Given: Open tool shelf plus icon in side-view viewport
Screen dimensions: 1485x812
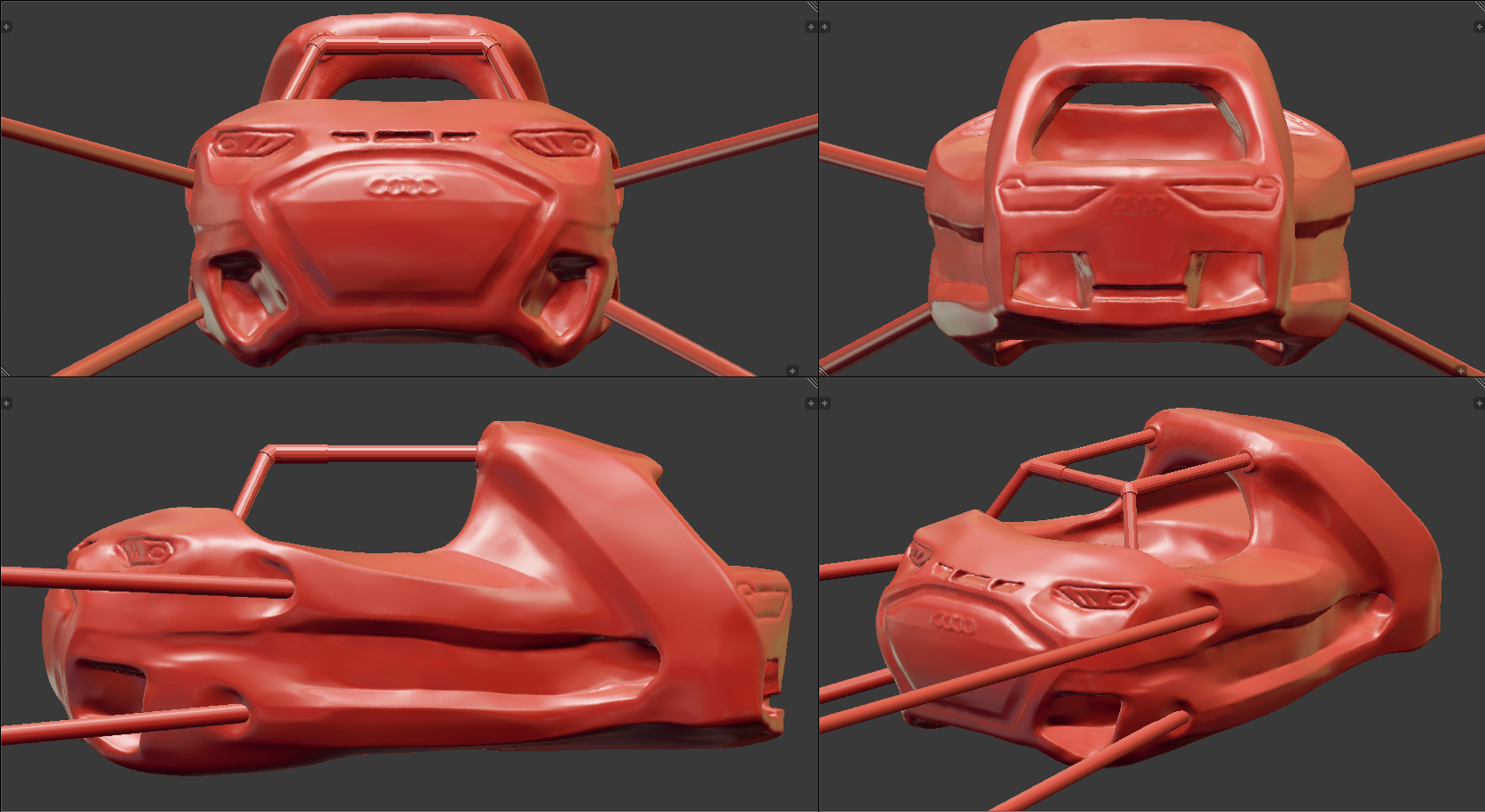Looking at the screenshot, I should [x=5, y=403].
